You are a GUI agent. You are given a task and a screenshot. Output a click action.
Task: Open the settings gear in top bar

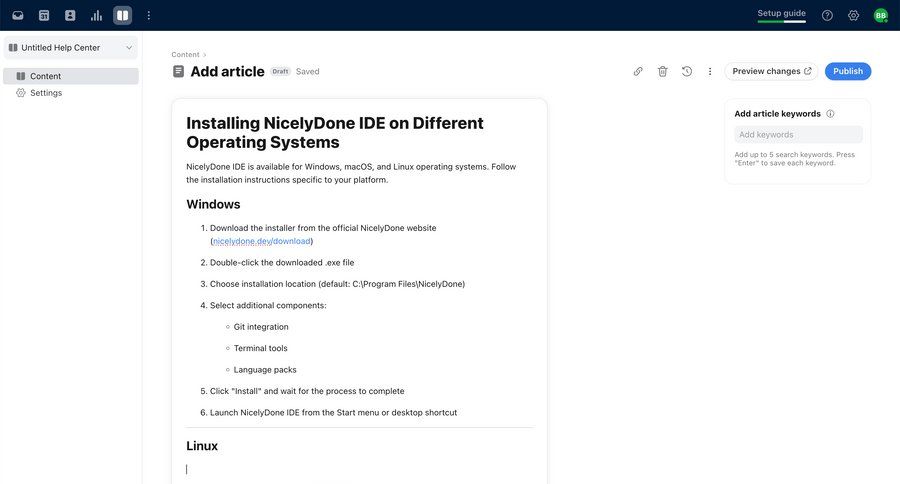point(854,16)
